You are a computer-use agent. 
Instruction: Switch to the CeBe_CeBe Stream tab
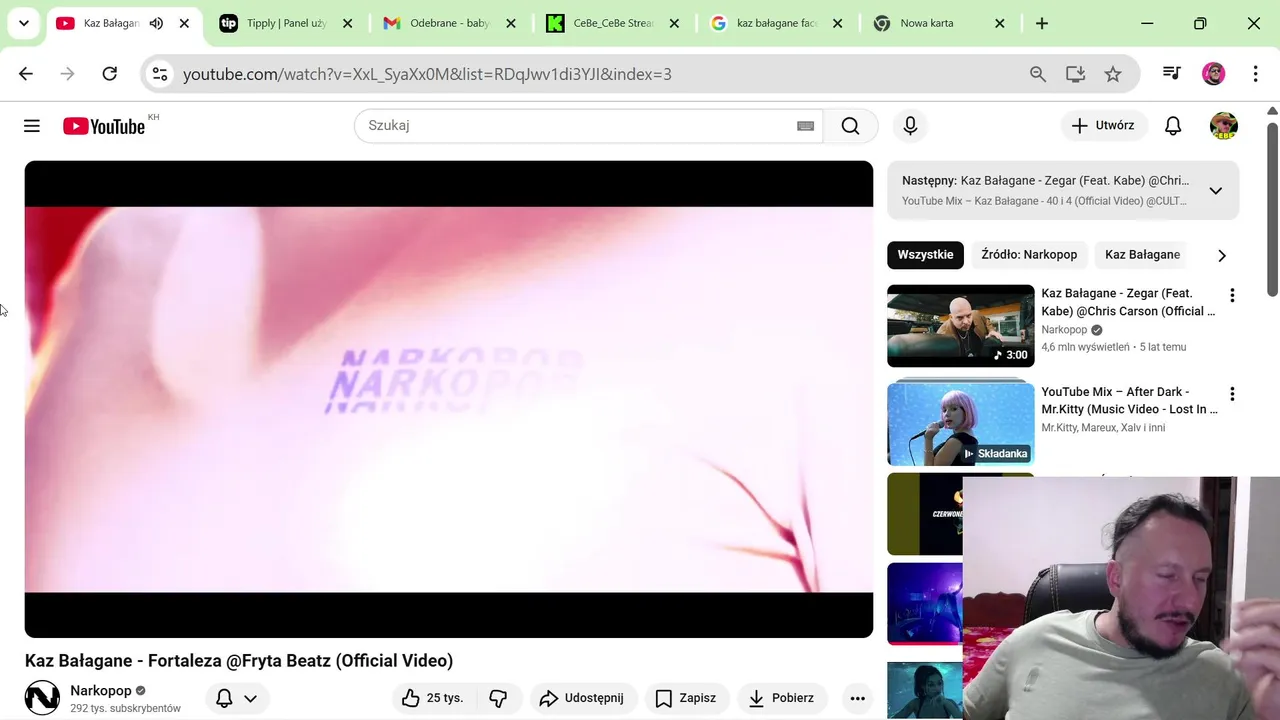click(613, 23)
